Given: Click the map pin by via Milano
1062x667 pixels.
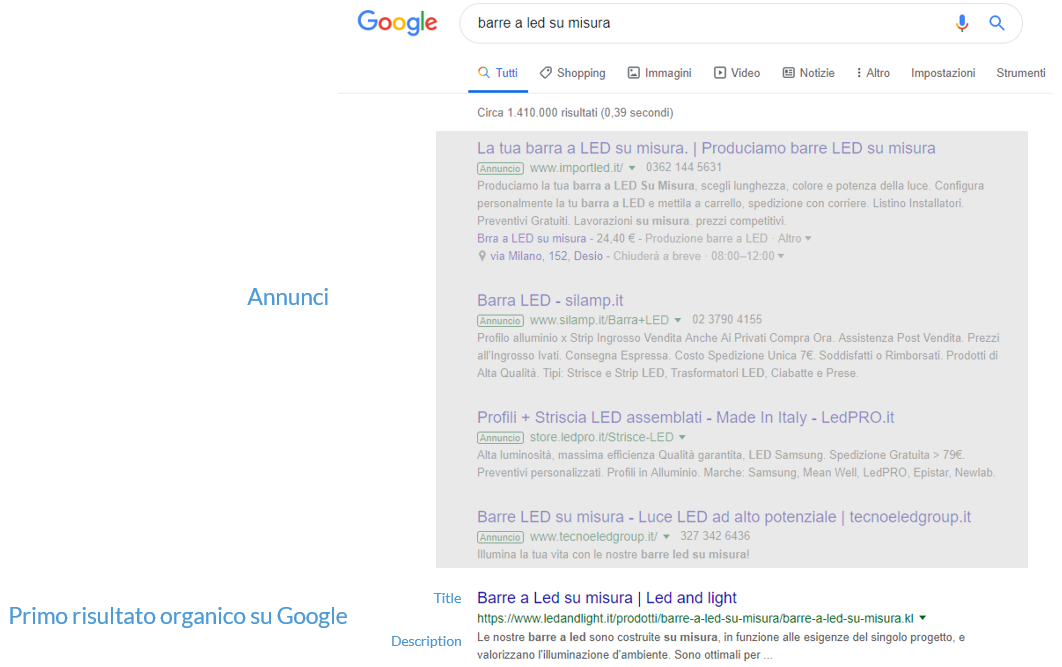Looking at the screenshot, I should 482,256.
